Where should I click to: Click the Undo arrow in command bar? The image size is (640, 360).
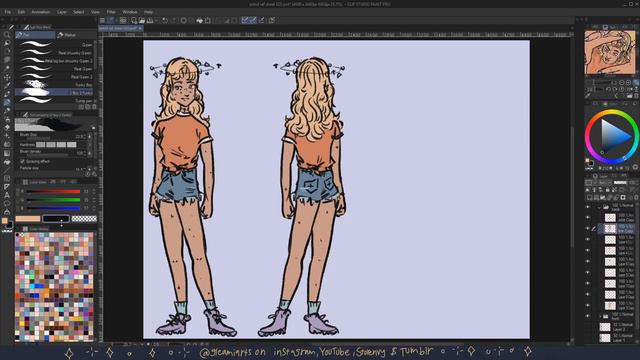(165, 20)
